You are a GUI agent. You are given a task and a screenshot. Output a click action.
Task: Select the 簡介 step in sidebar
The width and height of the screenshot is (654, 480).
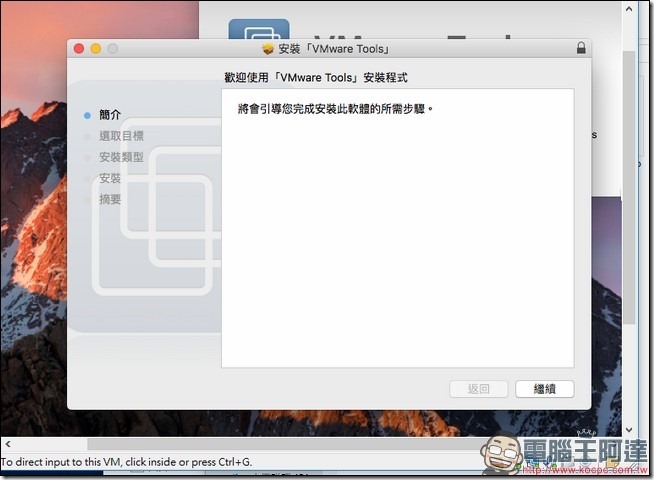coord(110,115)
